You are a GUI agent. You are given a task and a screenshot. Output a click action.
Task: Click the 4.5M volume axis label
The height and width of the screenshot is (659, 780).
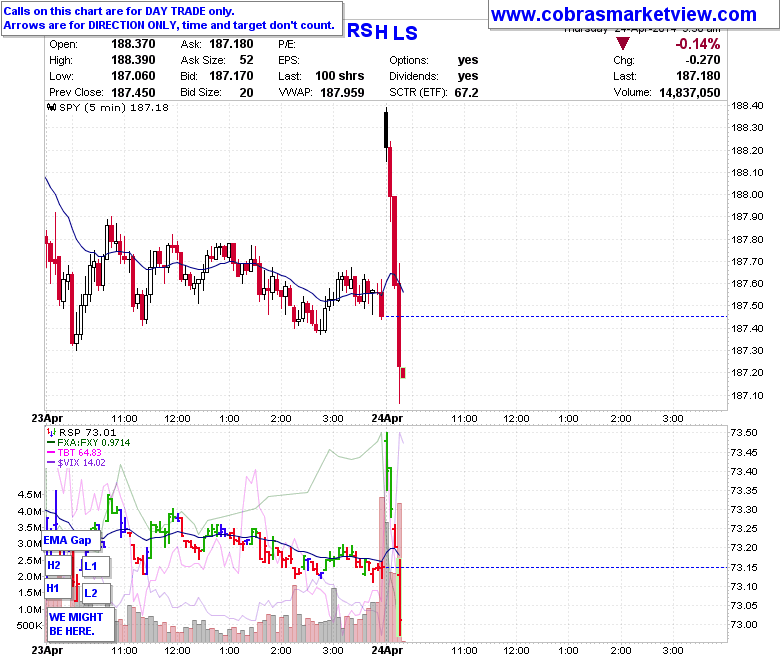click(x=30, y=494)
